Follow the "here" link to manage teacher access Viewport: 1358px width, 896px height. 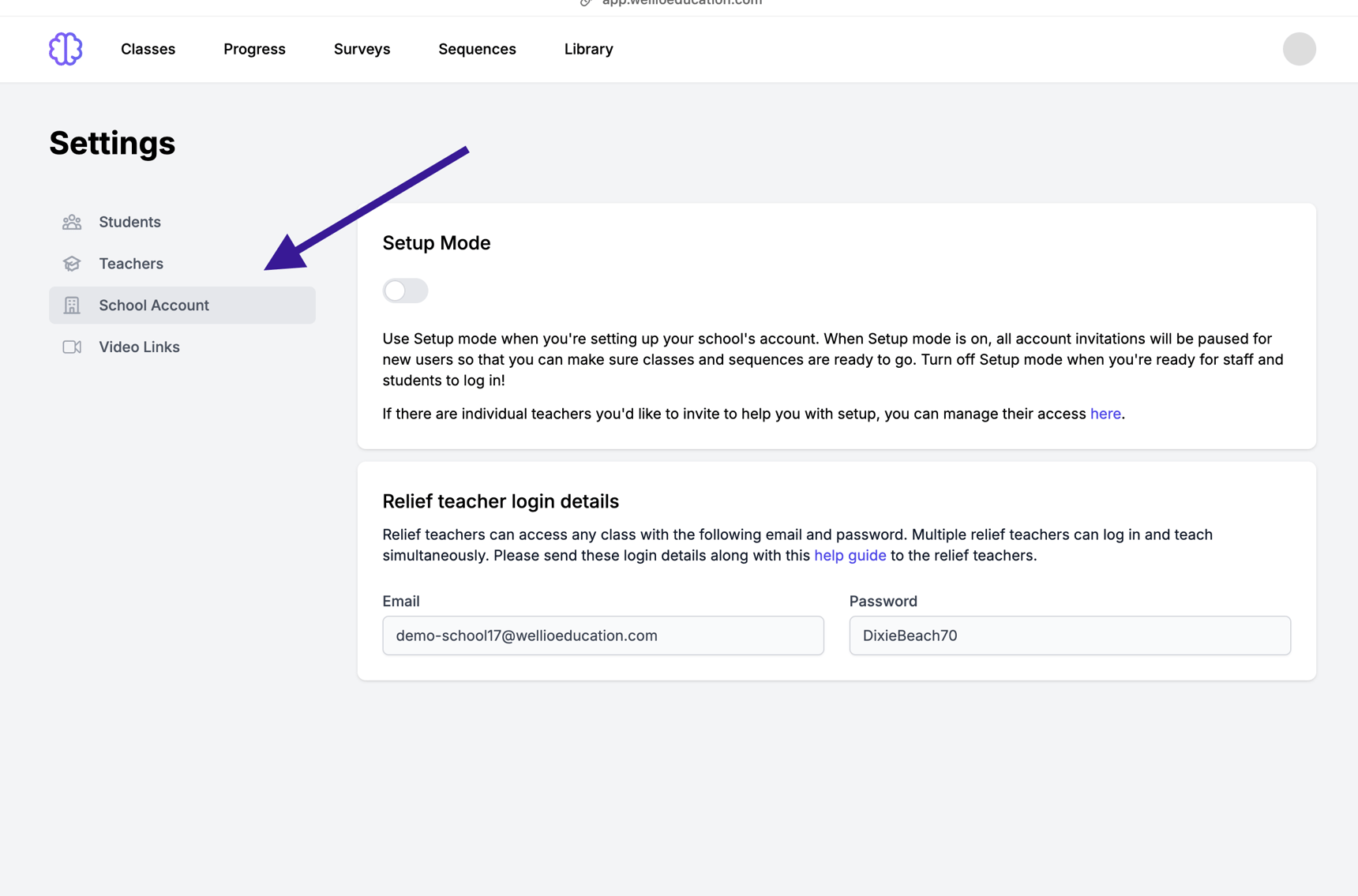click(1105, 414)
